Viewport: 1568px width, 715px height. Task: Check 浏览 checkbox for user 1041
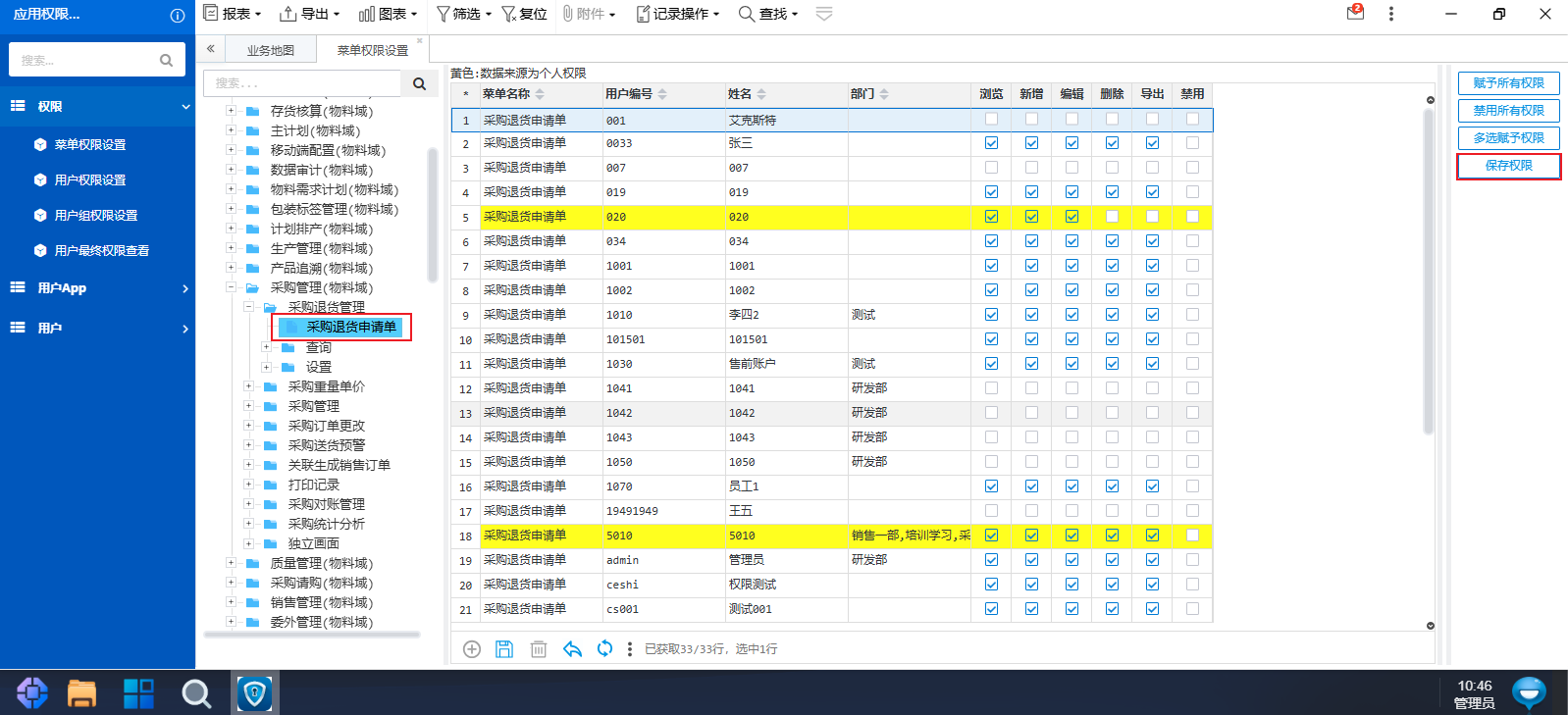[x=991, y=388]
